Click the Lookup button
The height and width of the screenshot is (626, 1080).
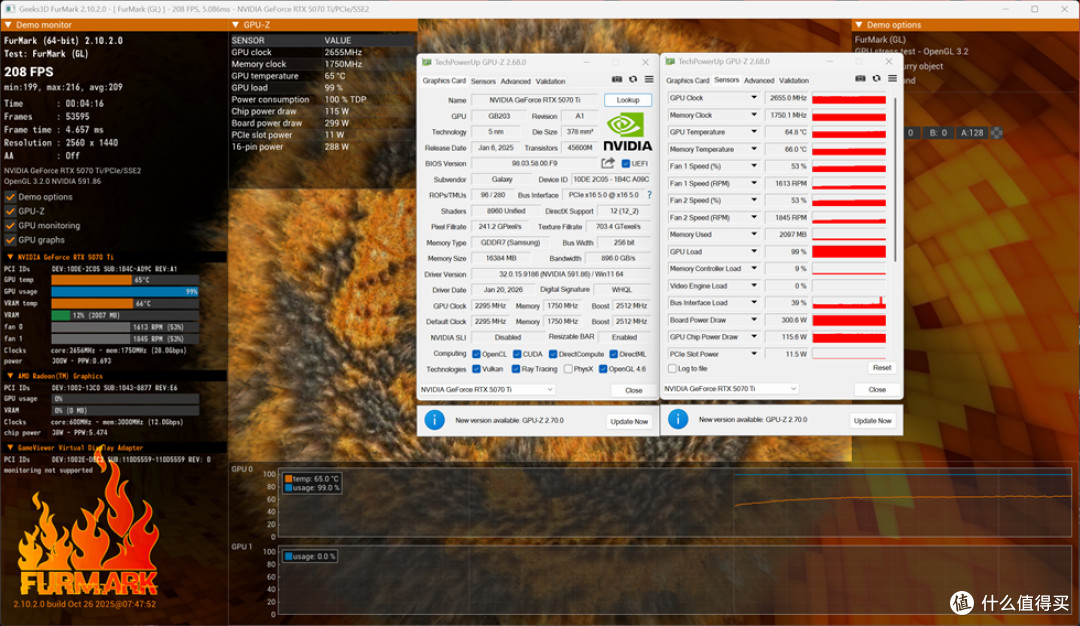click(627, 100)
